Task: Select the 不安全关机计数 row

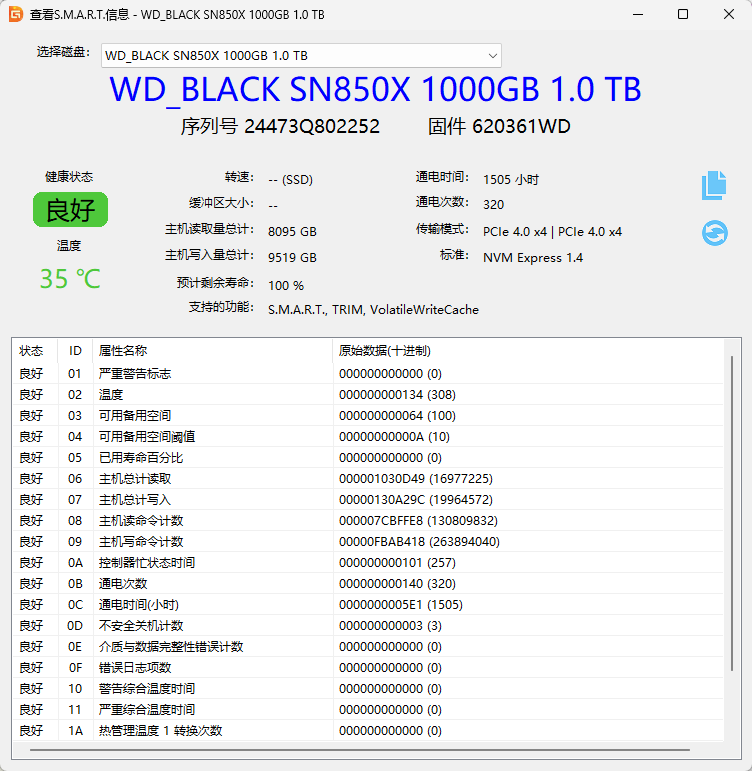Action: click(368, 625)
